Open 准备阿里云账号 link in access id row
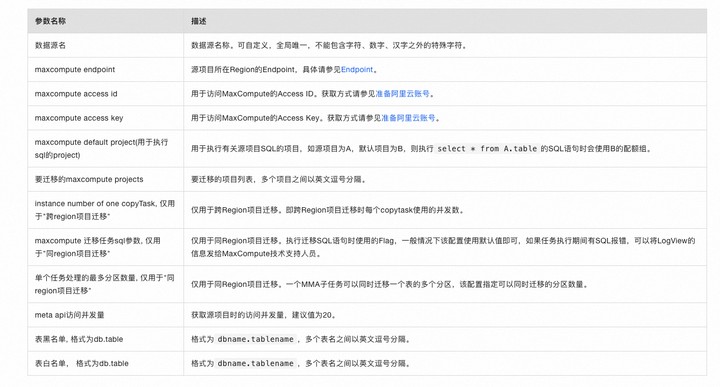This screenshot has height=387, width=720. pos(403,94)
